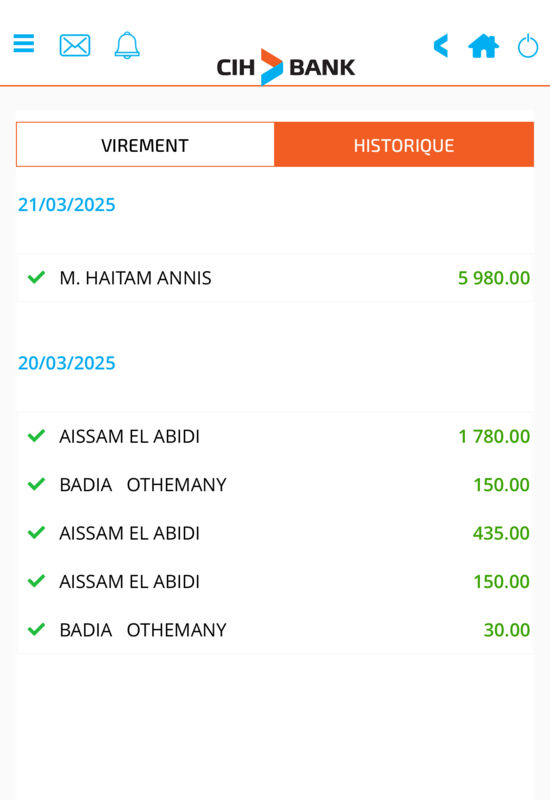The width and height of the screenshot is (550, 800).
Task: Click the BADIA OTHEMANY 150.00 amount
Action: pos(502,485)
